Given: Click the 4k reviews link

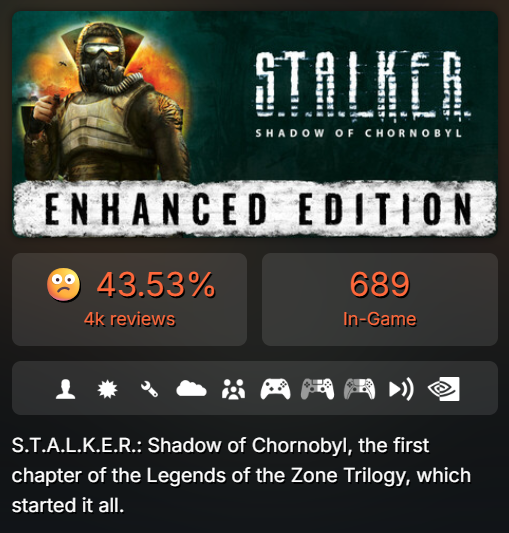Looking at the screenshot, I should click(x=130, y=319).
